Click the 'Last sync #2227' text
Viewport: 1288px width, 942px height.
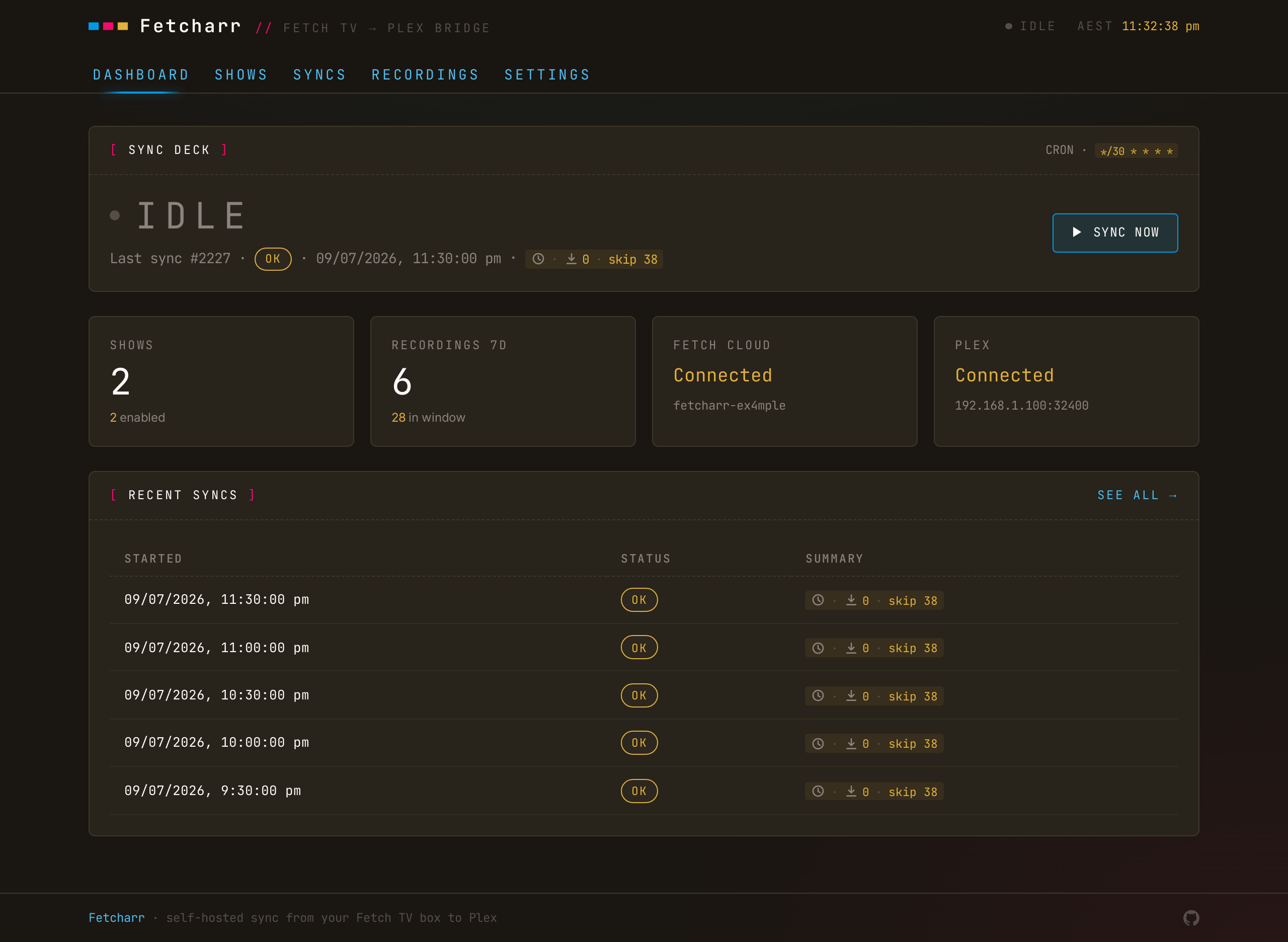click(x=170, y=259)
